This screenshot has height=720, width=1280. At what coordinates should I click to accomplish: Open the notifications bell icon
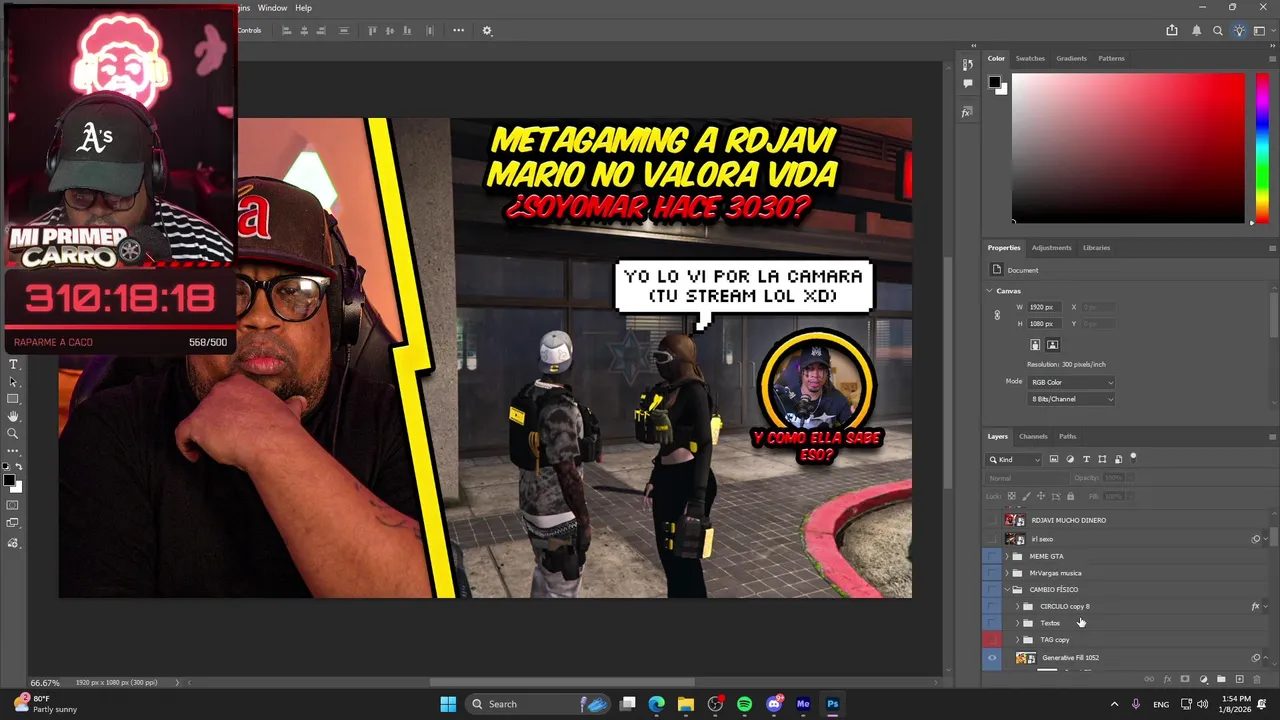click(x=1196, y=30)
